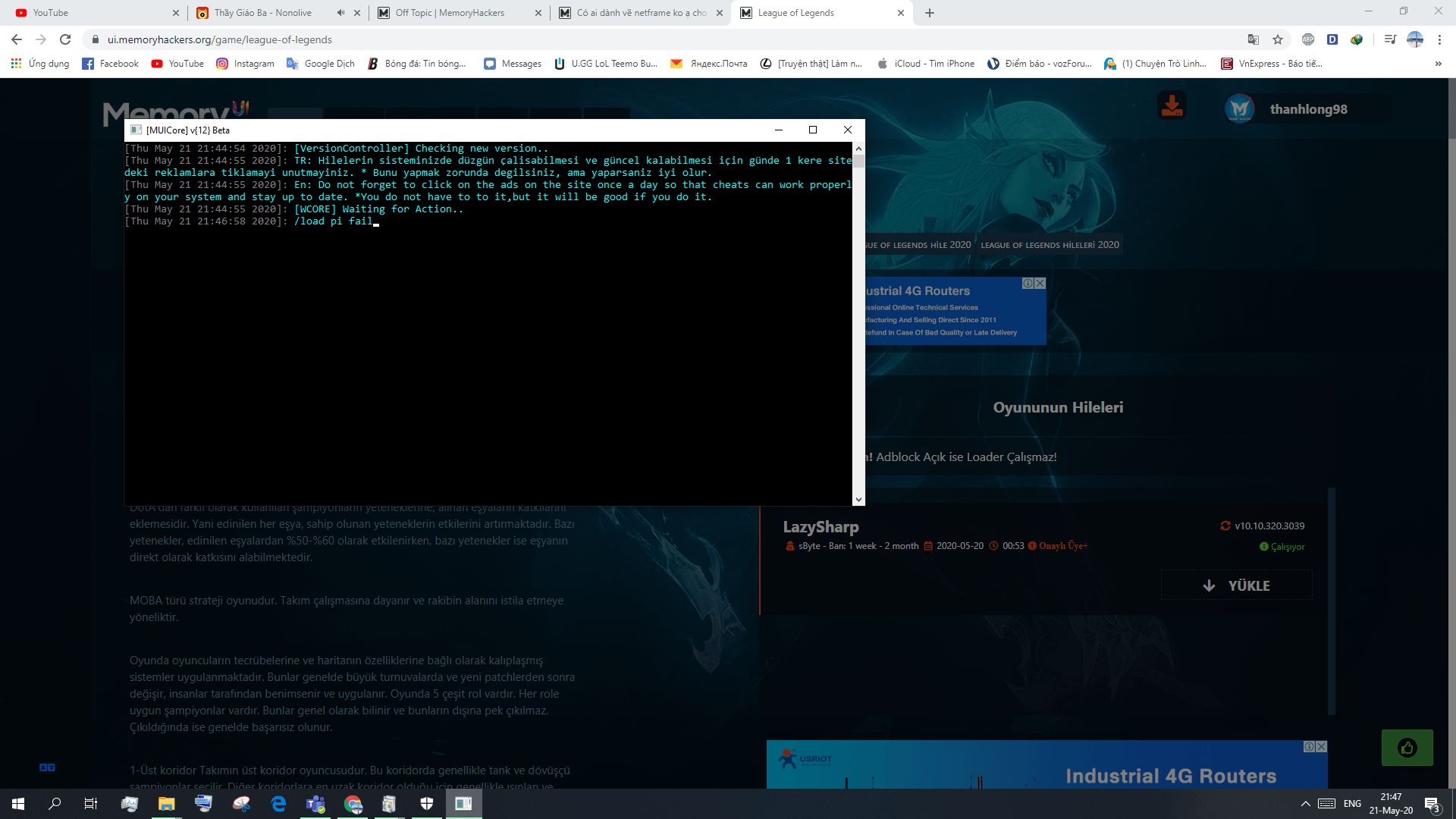Open Windows Search from the taskbar
The image size is (1456, 819).
click(55, 804)
